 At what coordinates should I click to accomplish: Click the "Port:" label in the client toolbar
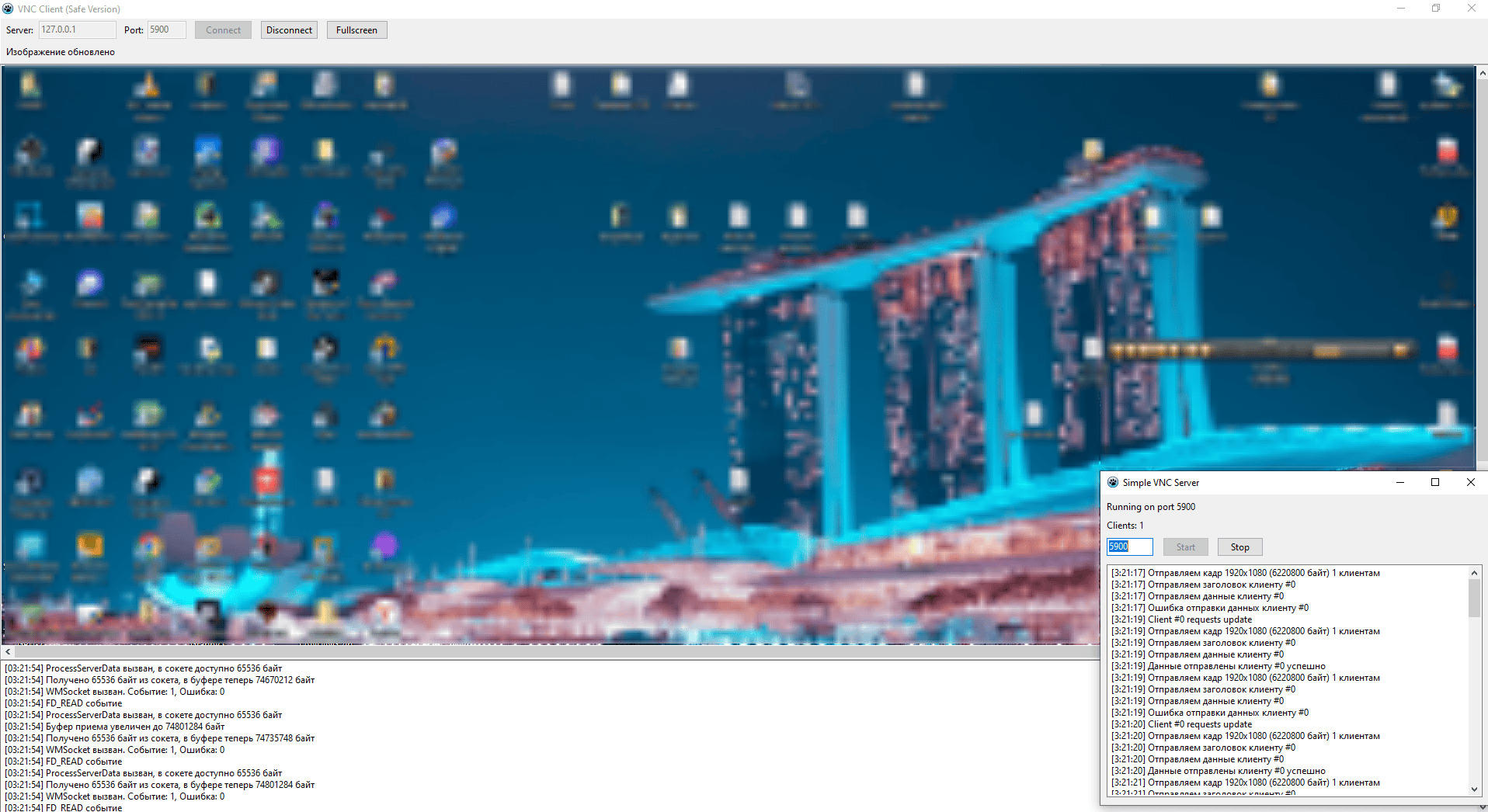coord(134,30)
